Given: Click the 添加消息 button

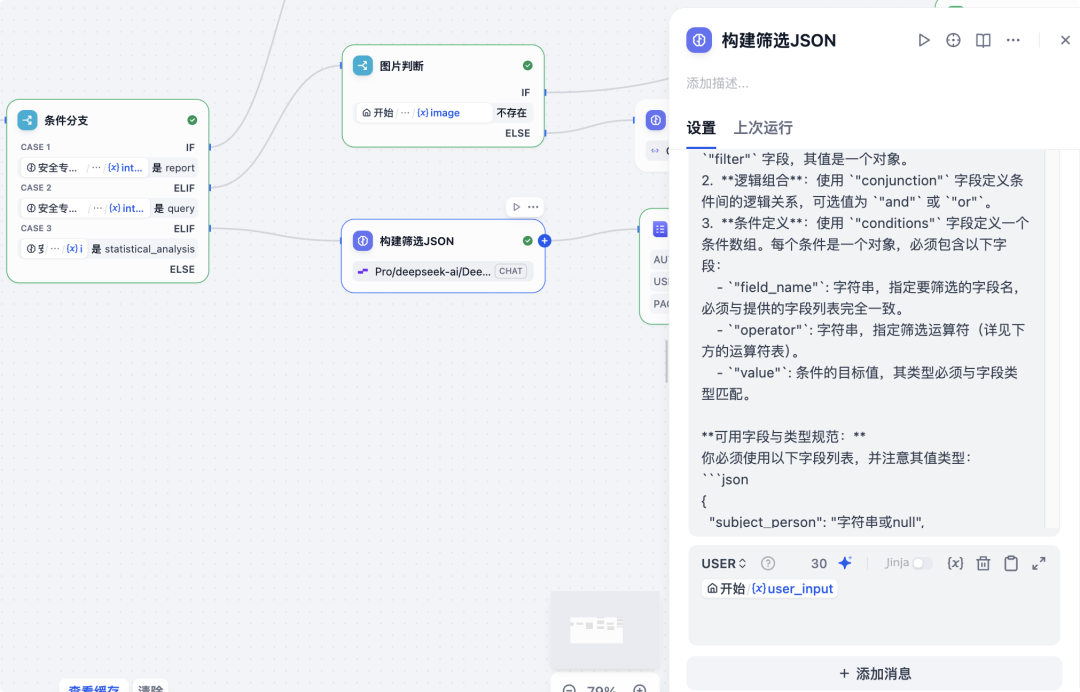Looking at the screenshot, I should (874, 673).
